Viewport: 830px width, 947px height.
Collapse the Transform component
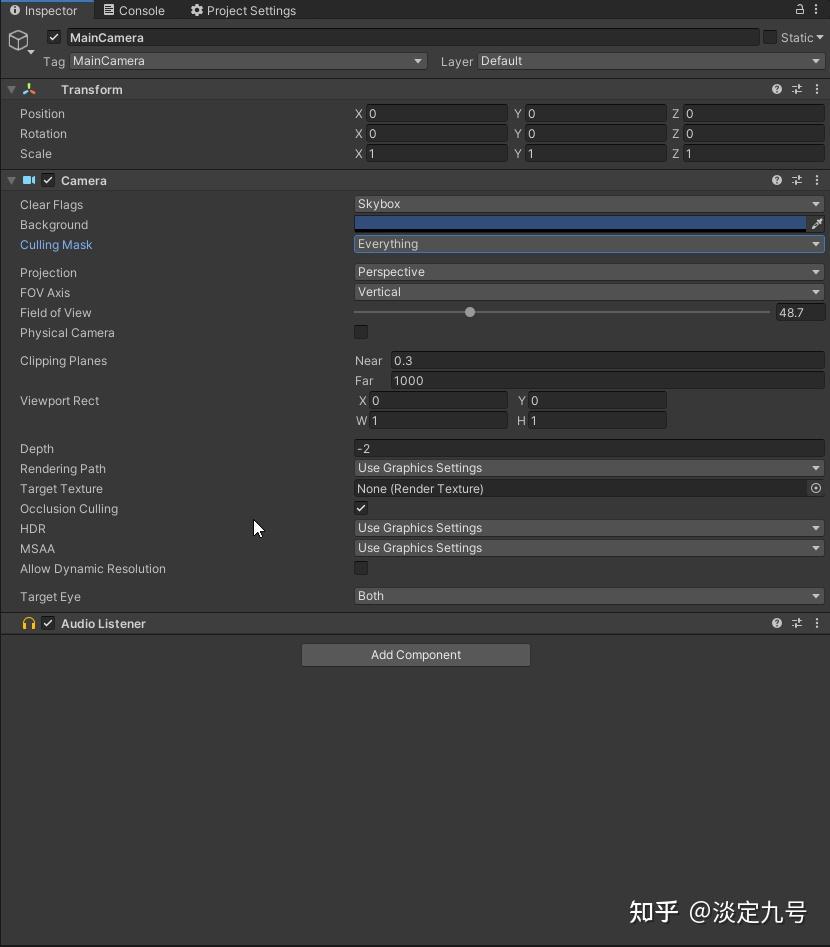coord(10,89)
